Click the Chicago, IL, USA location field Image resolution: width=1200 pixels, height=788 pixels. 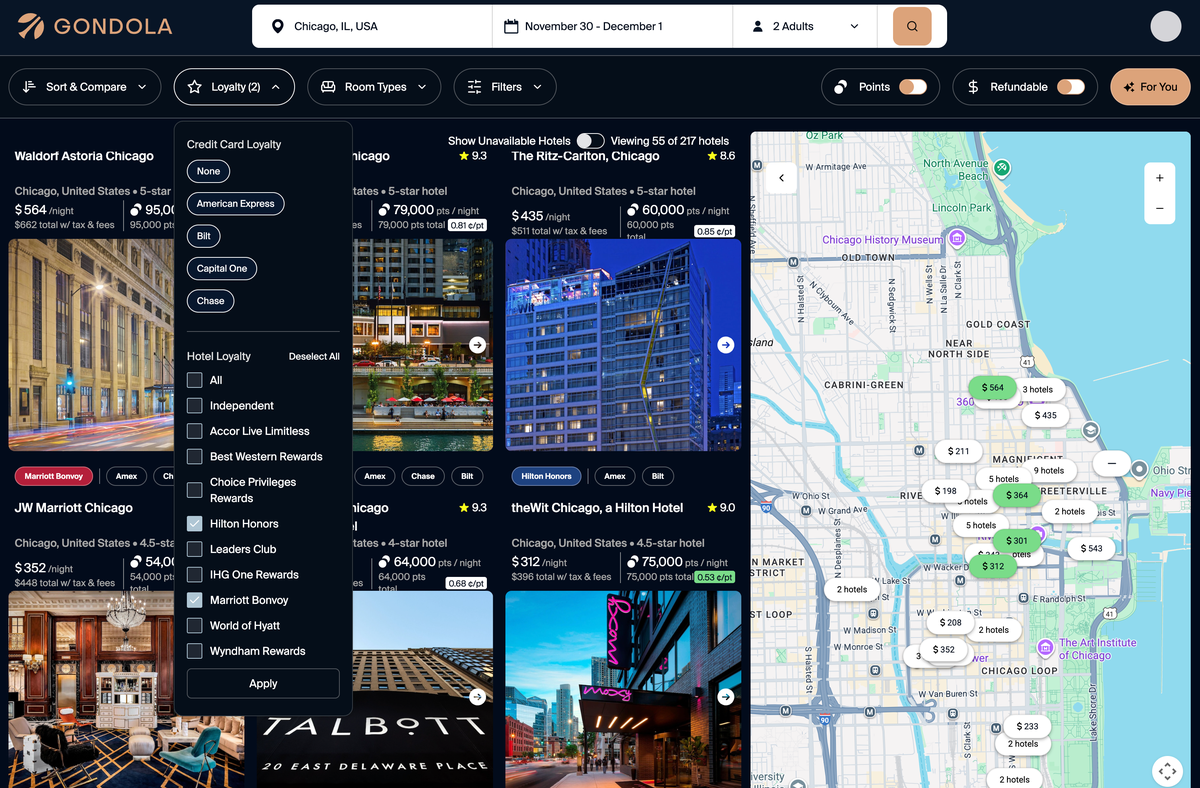click(x=372, y=27)
